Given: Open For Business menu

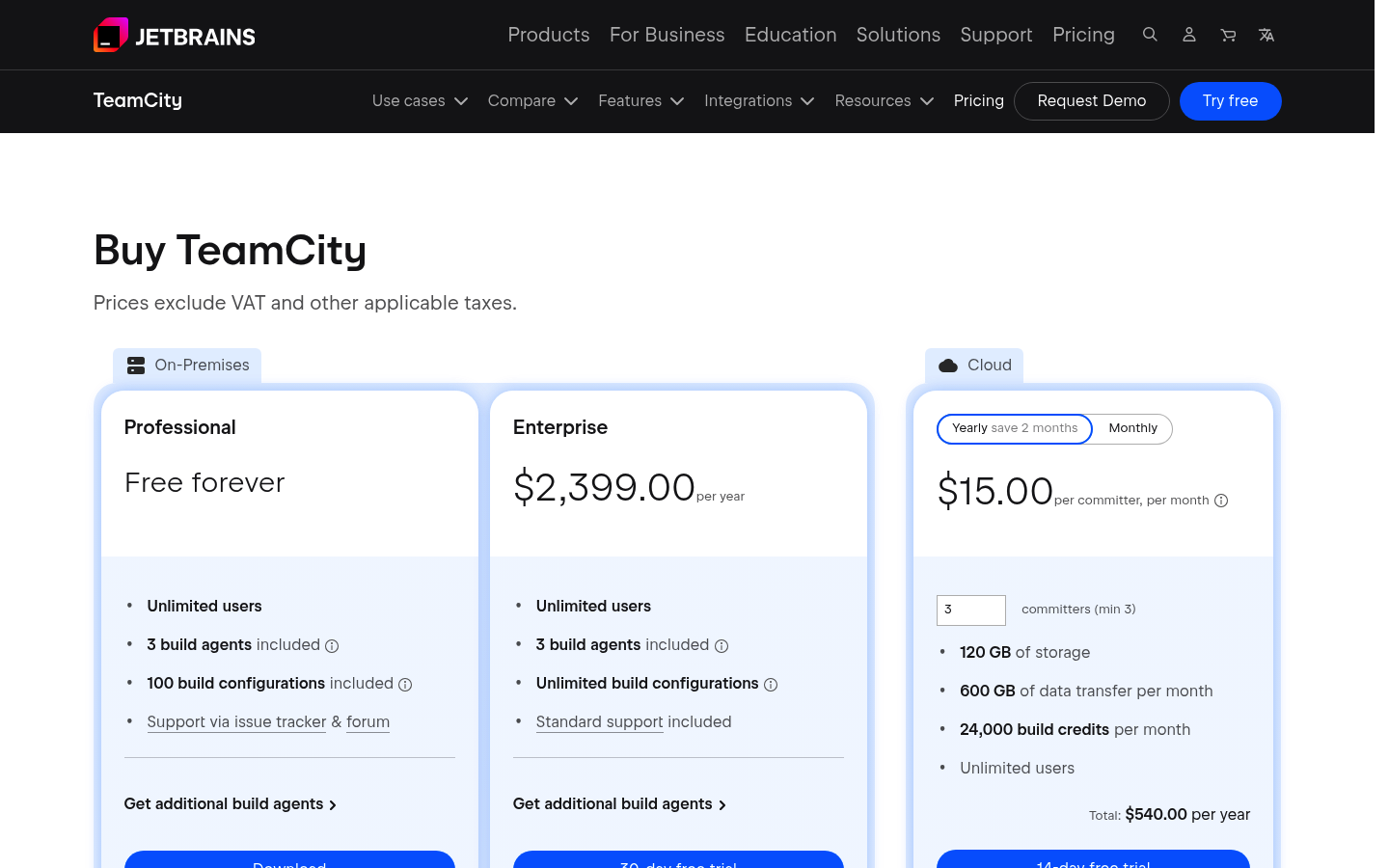Looking at the screenshot, I should pyautogui.click(x=667, y=35).
